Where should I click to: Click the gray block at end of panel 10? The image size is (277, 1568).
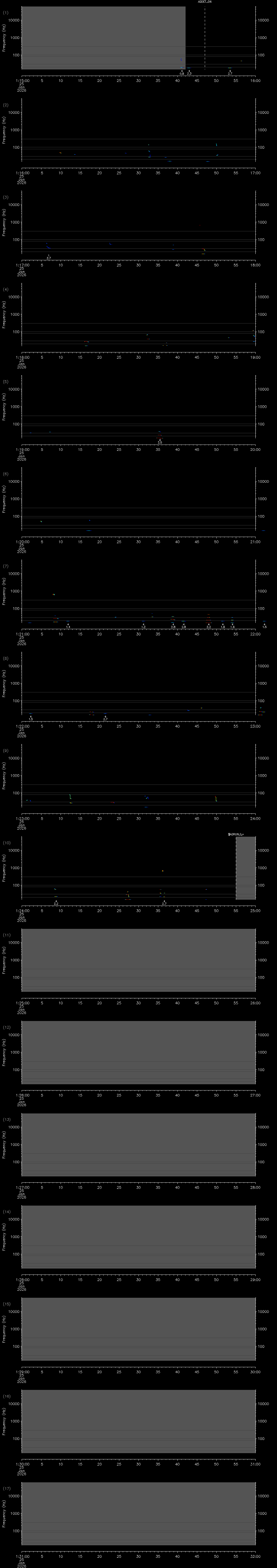(x=245, y=868)
